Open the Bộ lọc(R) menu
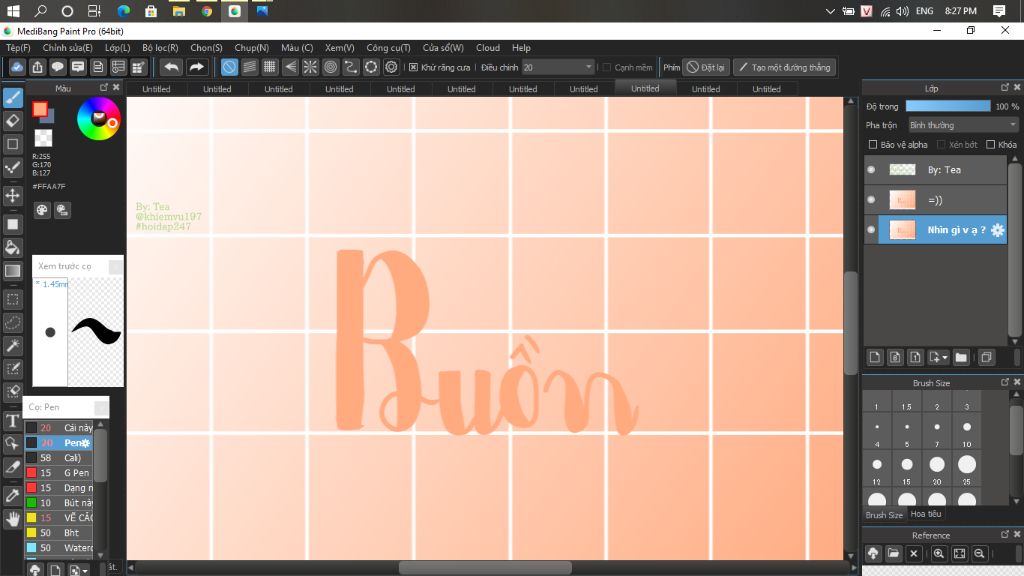Image resolution: width=1024 pixels, height=576 pixels. (160, 48)
